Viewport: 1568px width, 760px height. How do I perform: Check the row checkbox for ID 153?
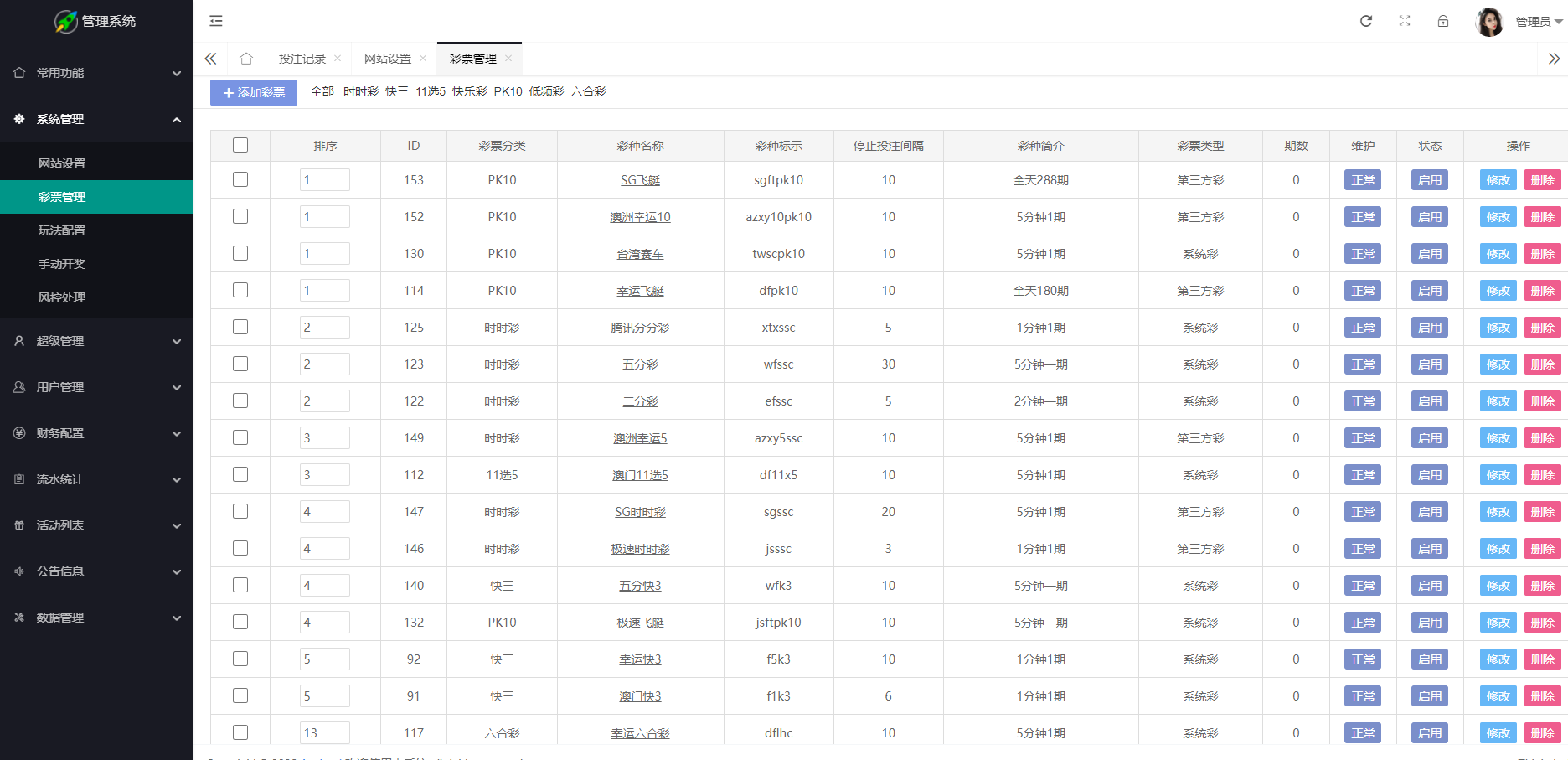click(x=240, y=179)
